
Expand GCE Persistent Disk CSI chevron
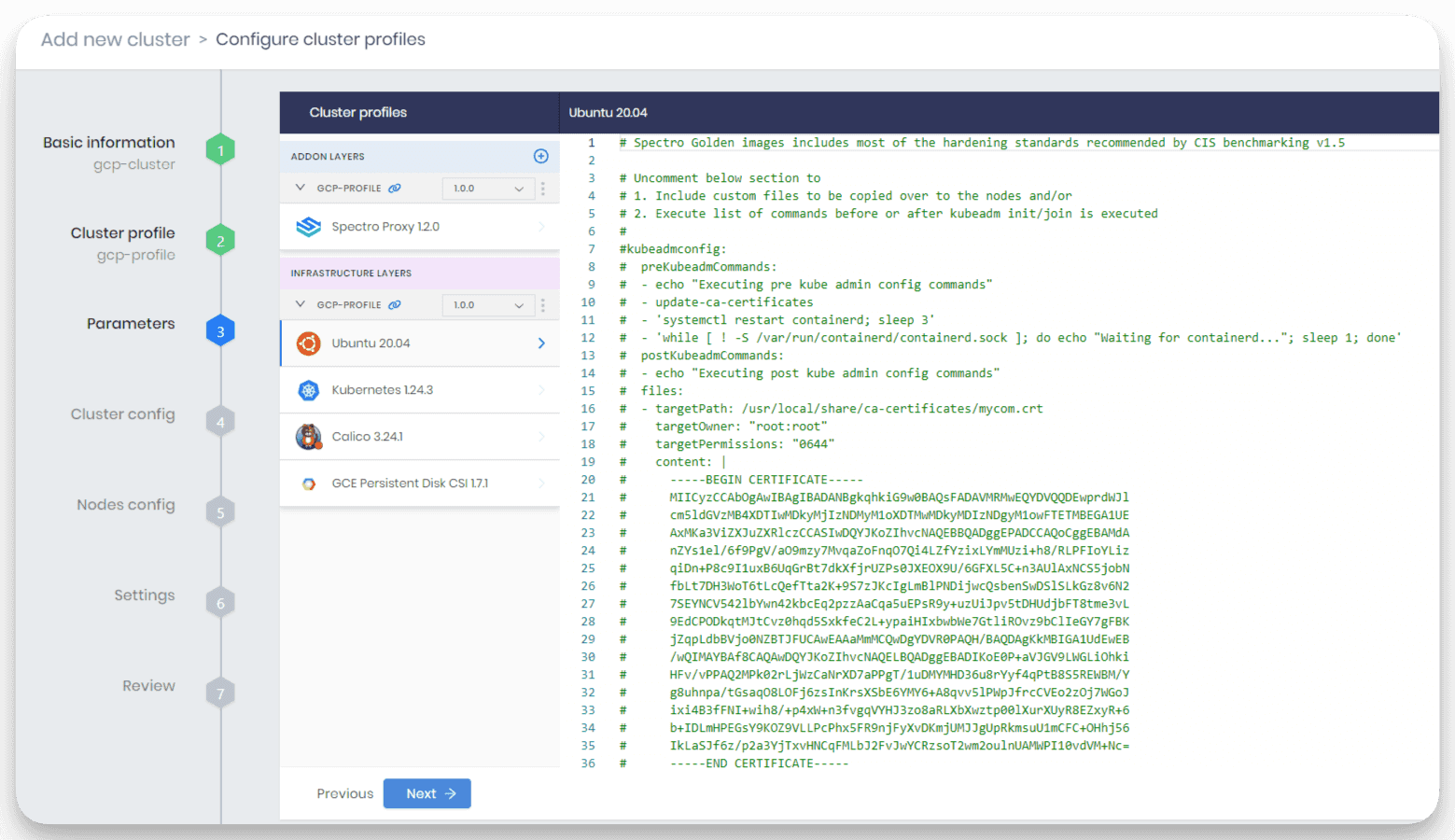(541, 483)
